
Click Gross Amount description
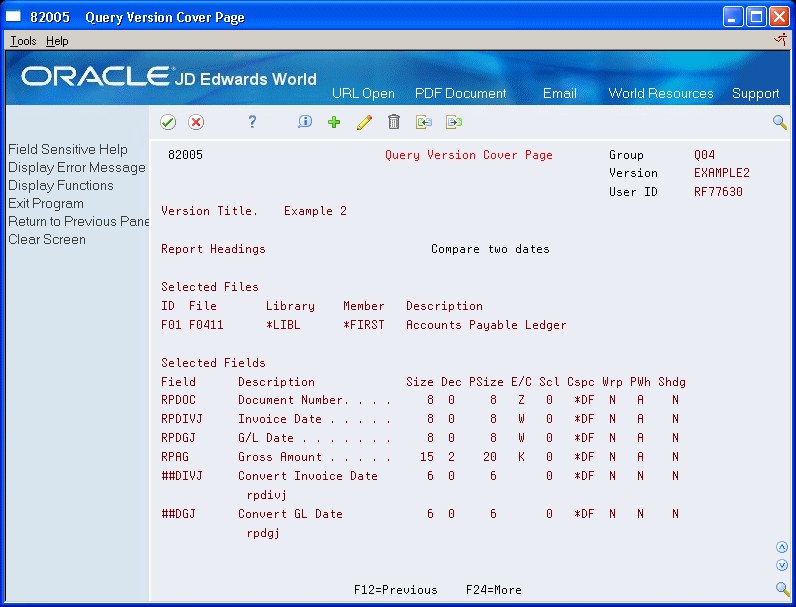click(x=314, y=457)
